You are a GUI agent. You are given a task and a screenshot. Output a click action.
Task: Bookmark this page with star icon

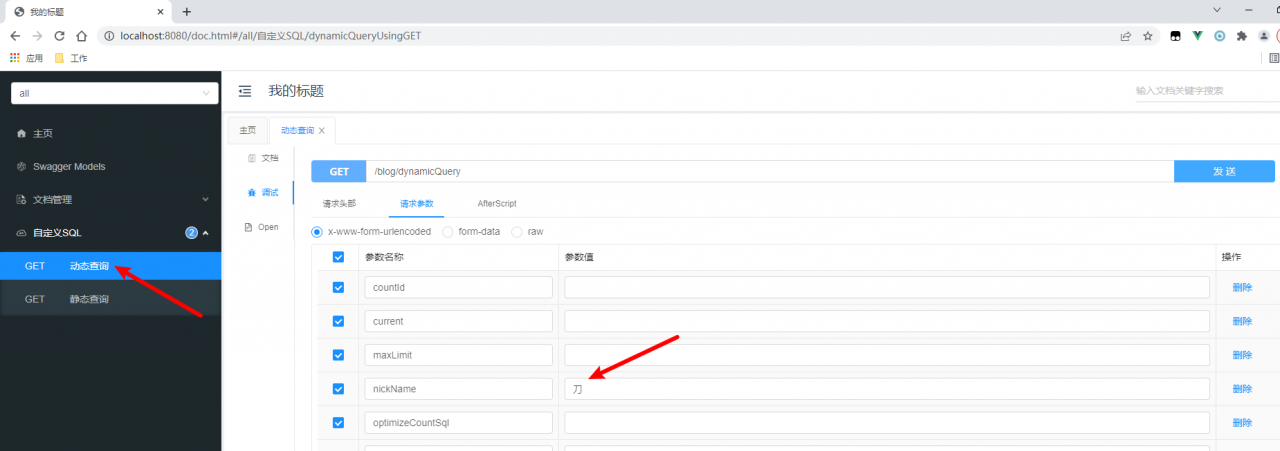pos(1148,35)
